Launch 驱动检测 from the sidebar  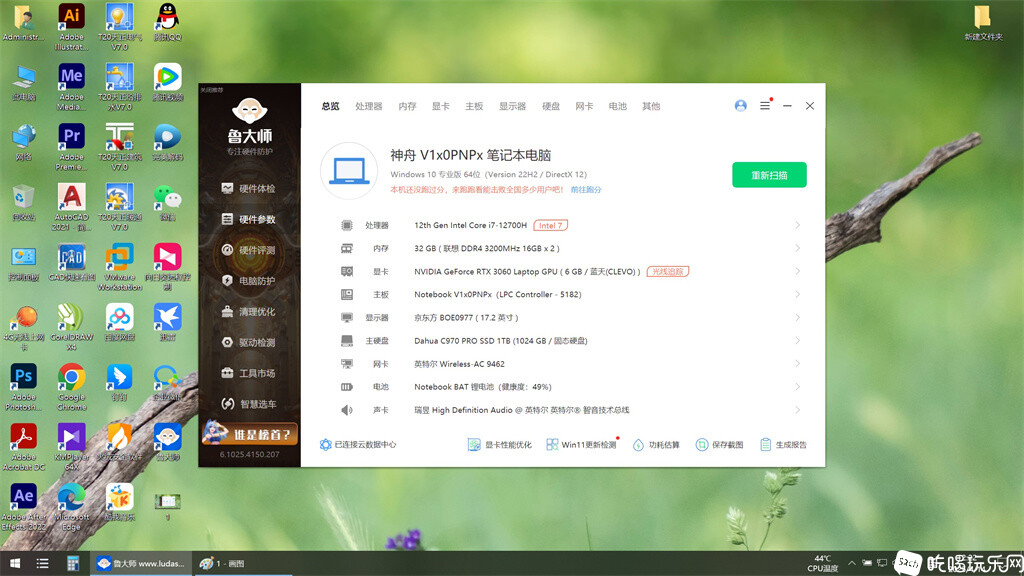[x=249, y=342]
